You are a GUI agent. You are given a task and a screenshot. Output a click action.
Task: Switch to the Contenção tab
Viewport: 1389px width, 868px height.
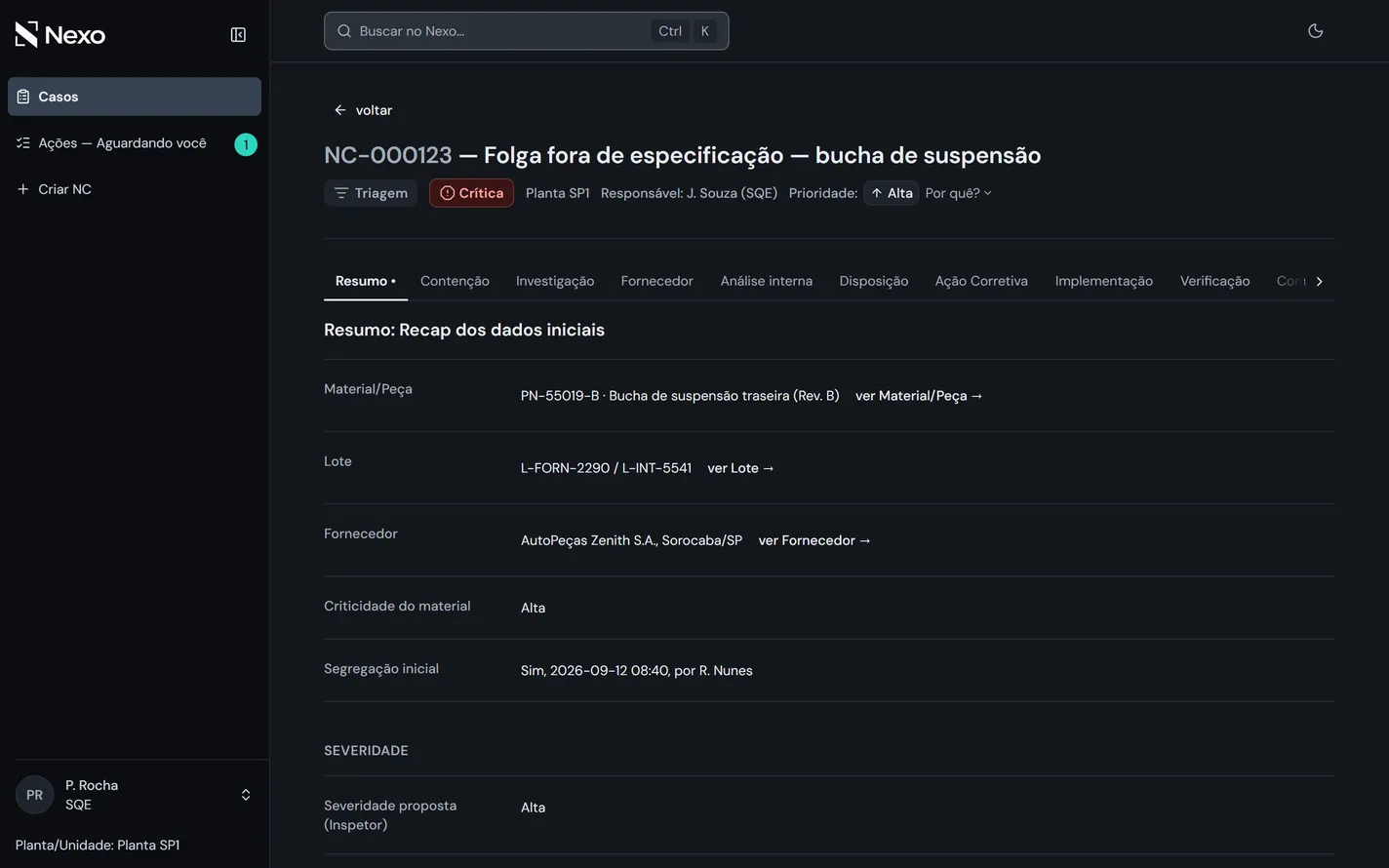click(455, 281)
